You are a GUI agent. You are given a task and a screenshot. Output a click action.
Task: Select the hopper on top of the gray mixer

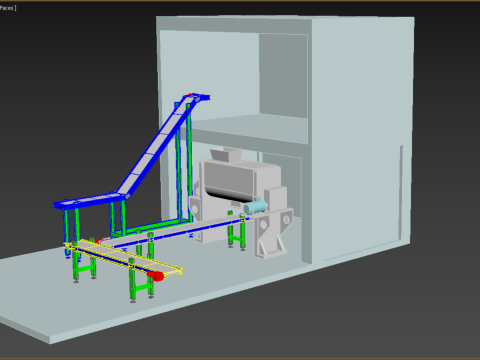[x=226, y=154]
